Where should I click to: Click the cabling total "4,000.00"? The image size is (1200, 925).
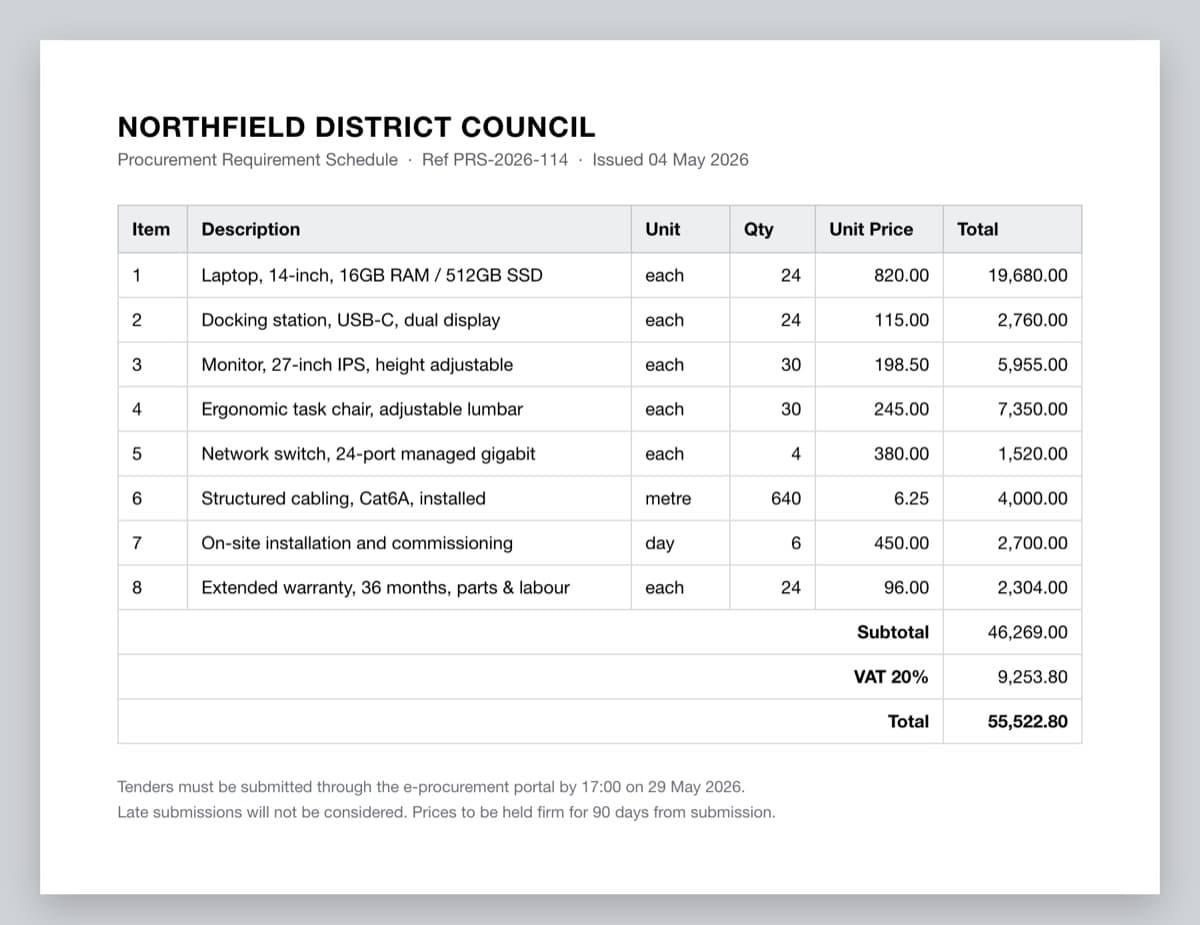coord(1033,498)
